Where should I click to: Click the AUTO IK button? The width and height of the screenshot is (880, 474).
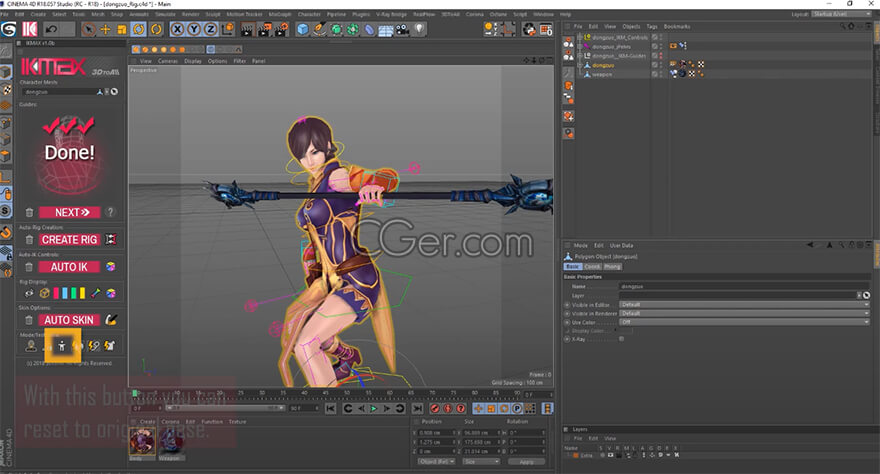[70, 267]
